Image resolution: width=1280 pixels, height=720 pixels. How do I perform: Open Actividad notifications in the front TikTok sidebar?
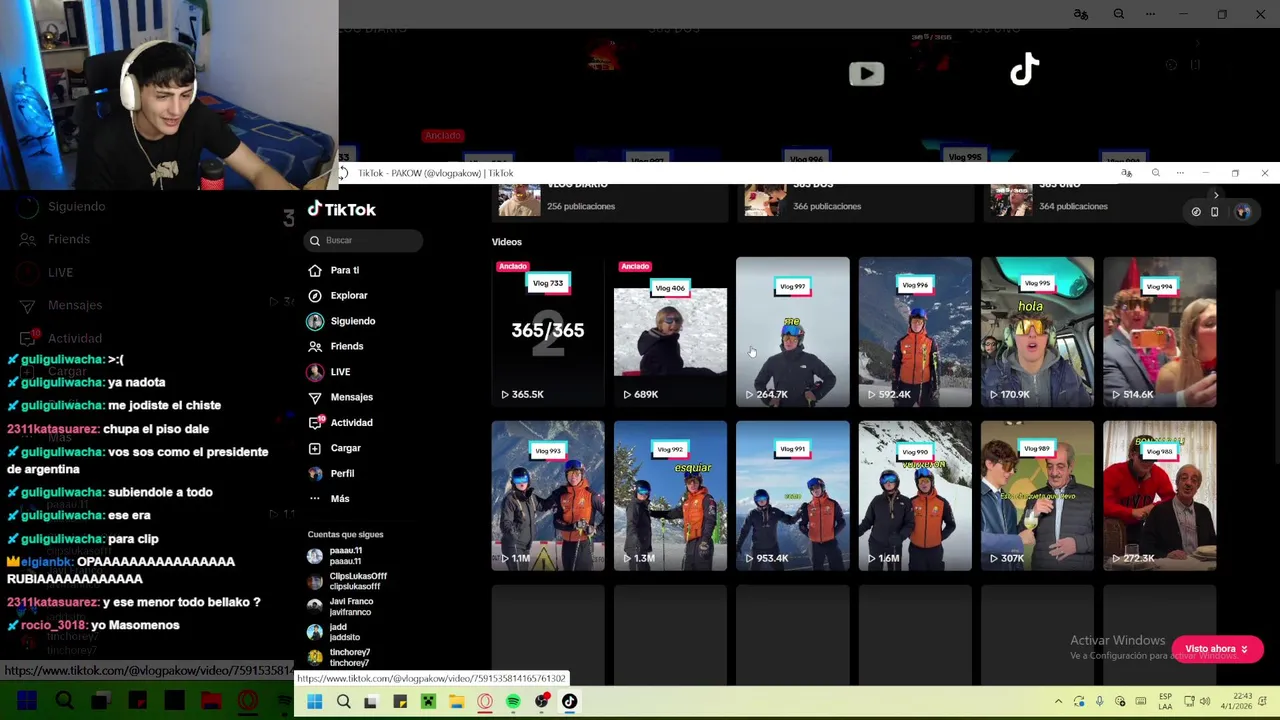[x=340, y=422]
